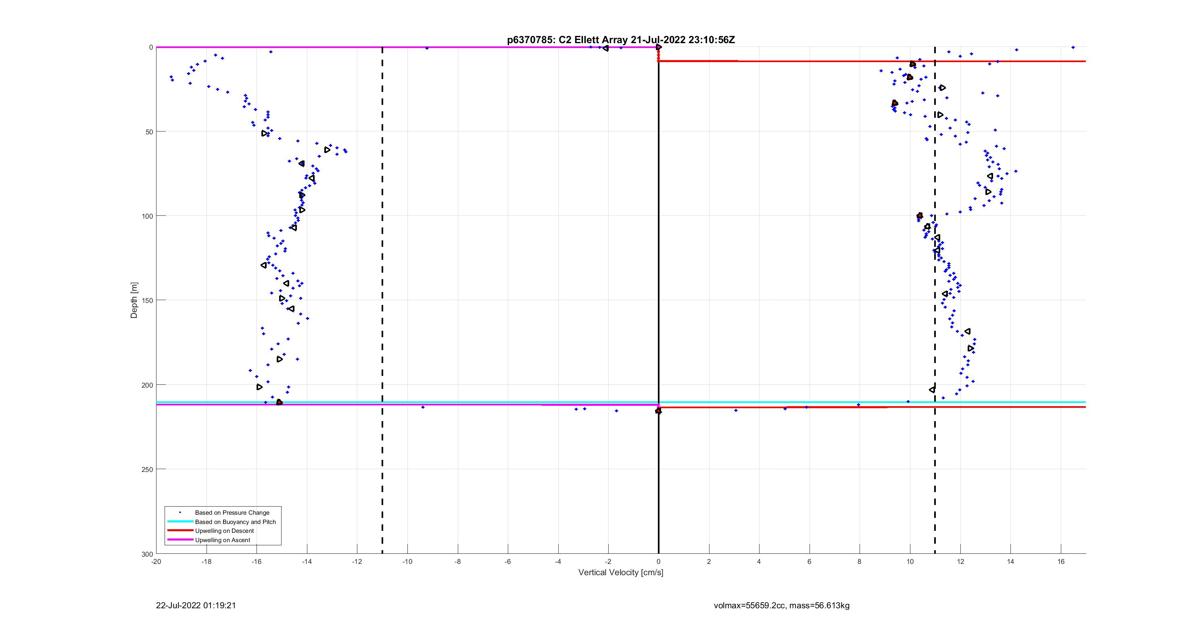Click depth-axis tick label "250"

(146, 469)
